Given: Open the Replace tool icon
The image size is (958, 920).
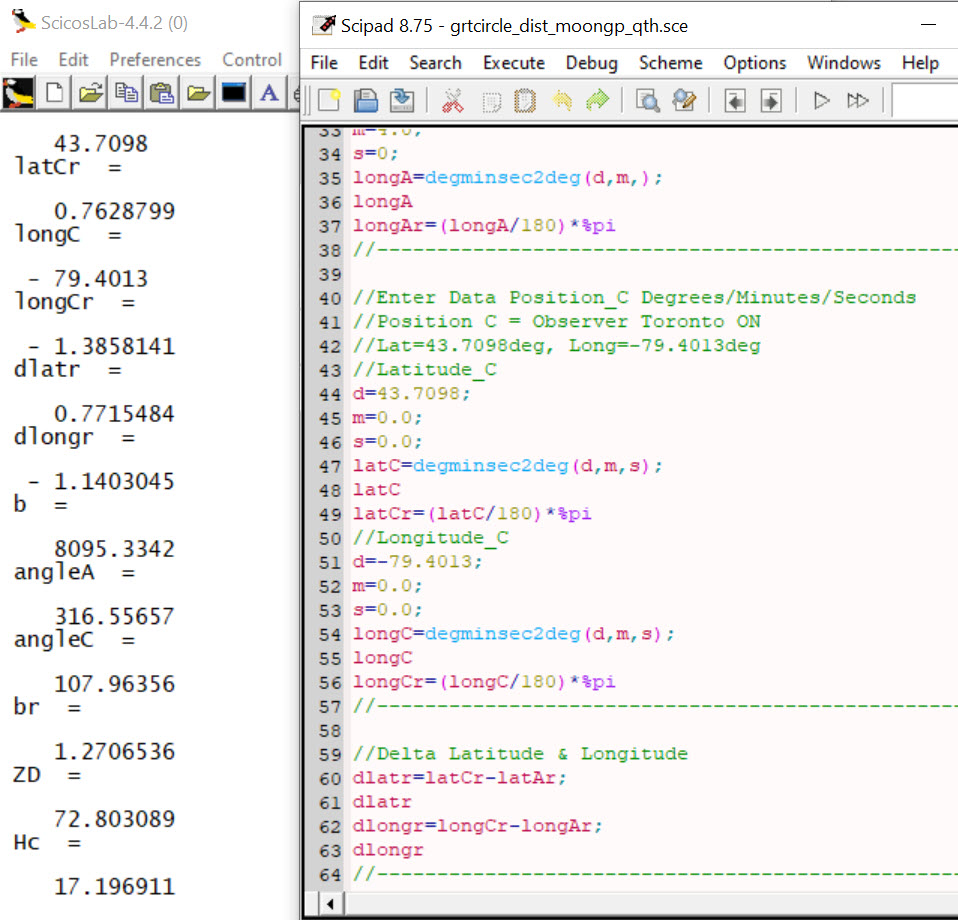Looking at the screenshot, I should pyautogui.click(x=684, y=101).
